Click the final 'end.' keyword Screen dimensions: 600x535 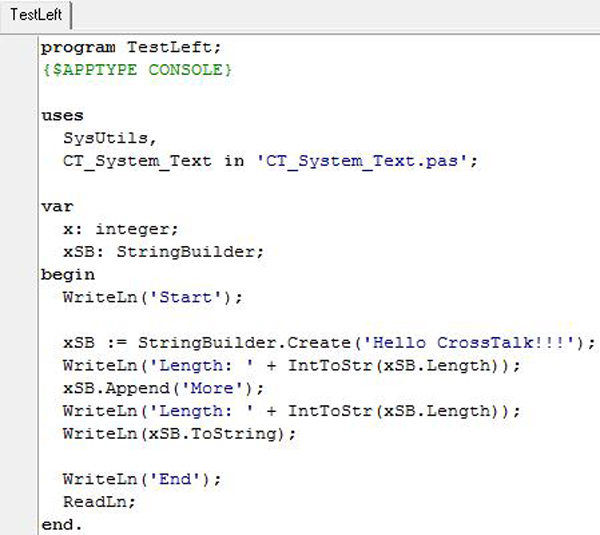[x=61, y=524]
